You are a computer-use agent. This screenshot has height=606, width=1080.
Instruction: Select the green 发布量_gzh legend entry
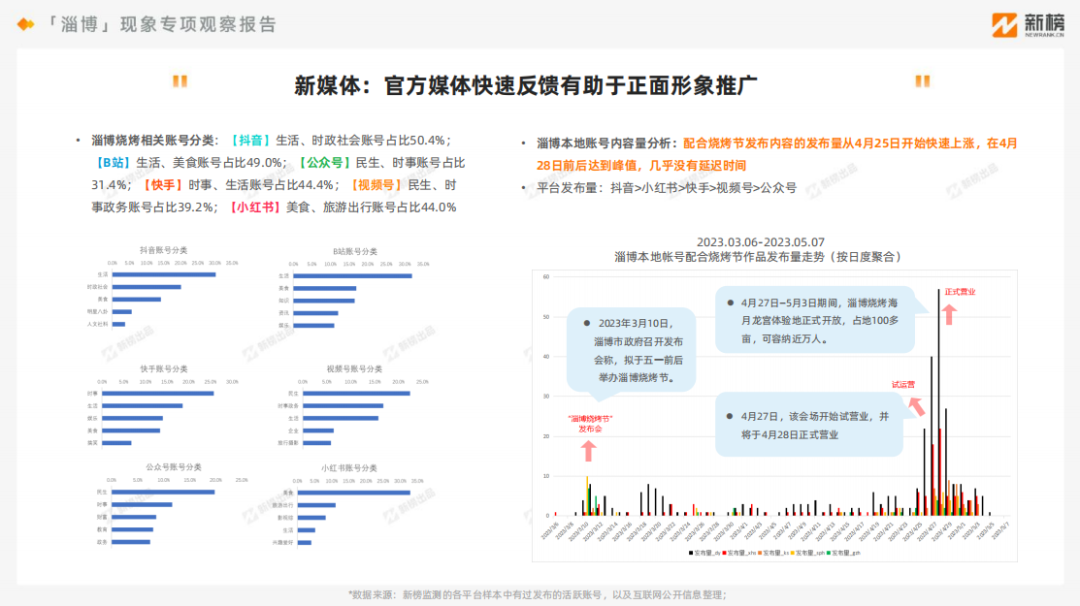pos(844,553)
